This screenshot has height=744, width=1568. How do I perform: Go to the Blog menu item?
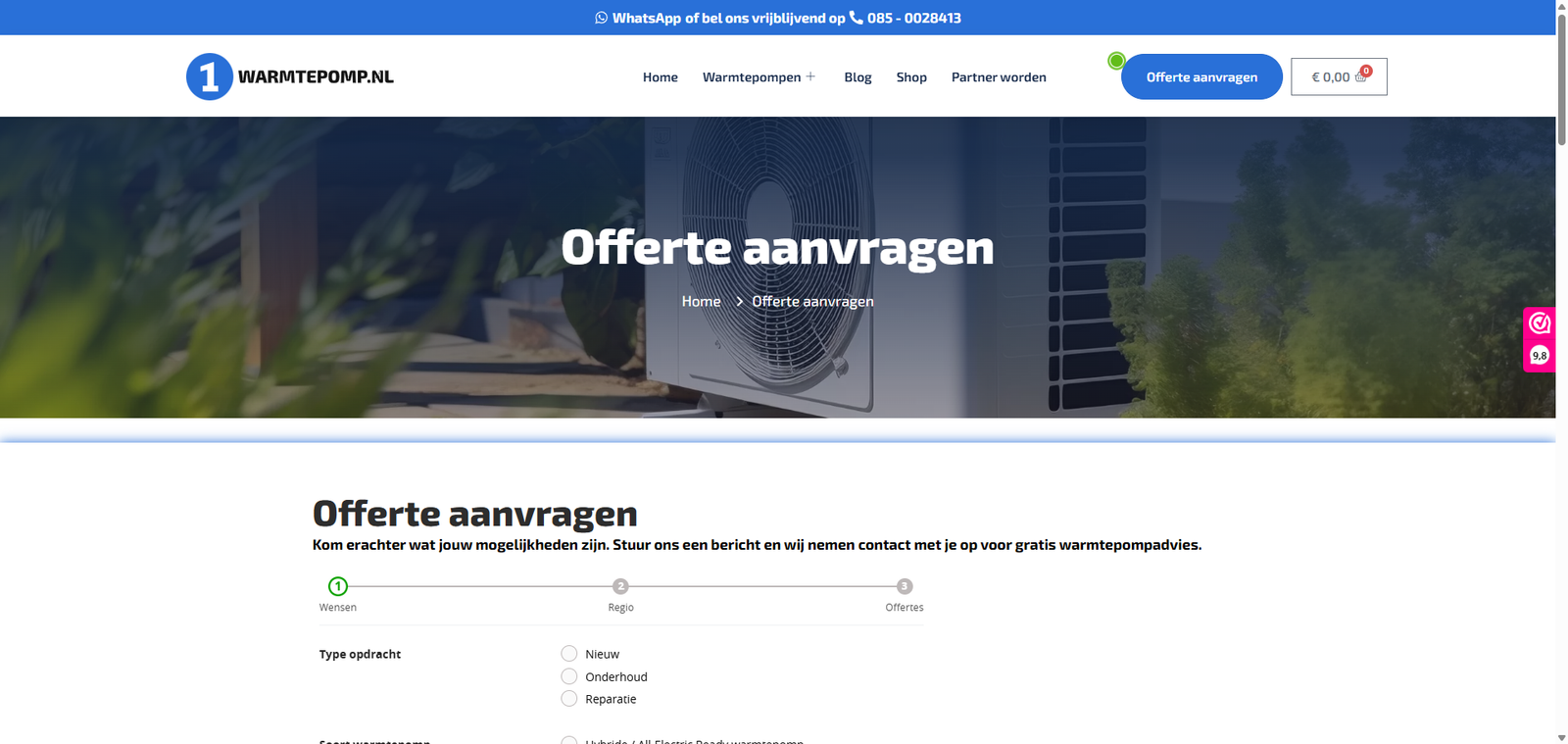[857, 77]
